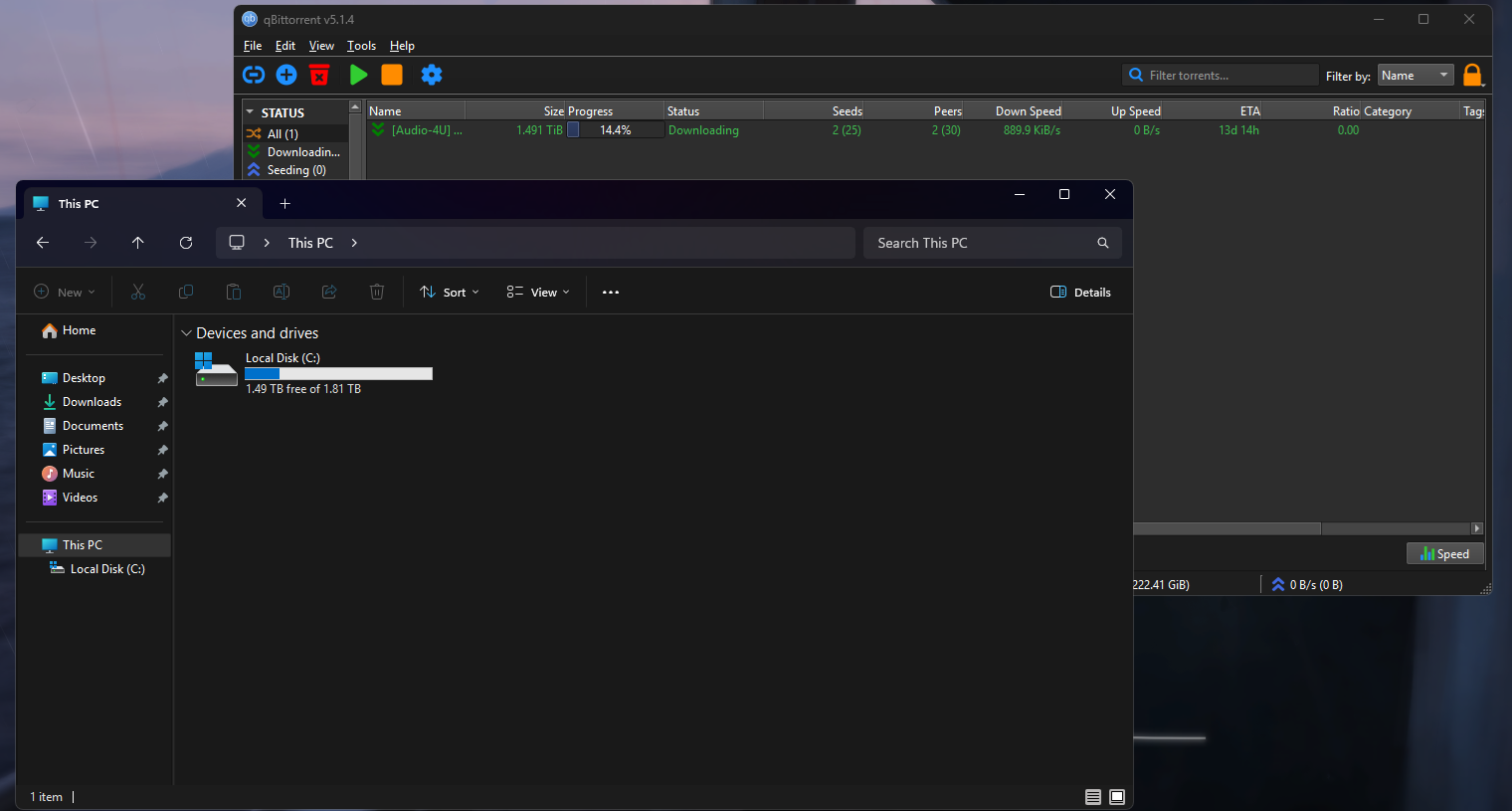The width and height of the screenshot is (1512, 811).
Task: Stop the torrent using the orange square icon
Action: [x=391, y=75]
